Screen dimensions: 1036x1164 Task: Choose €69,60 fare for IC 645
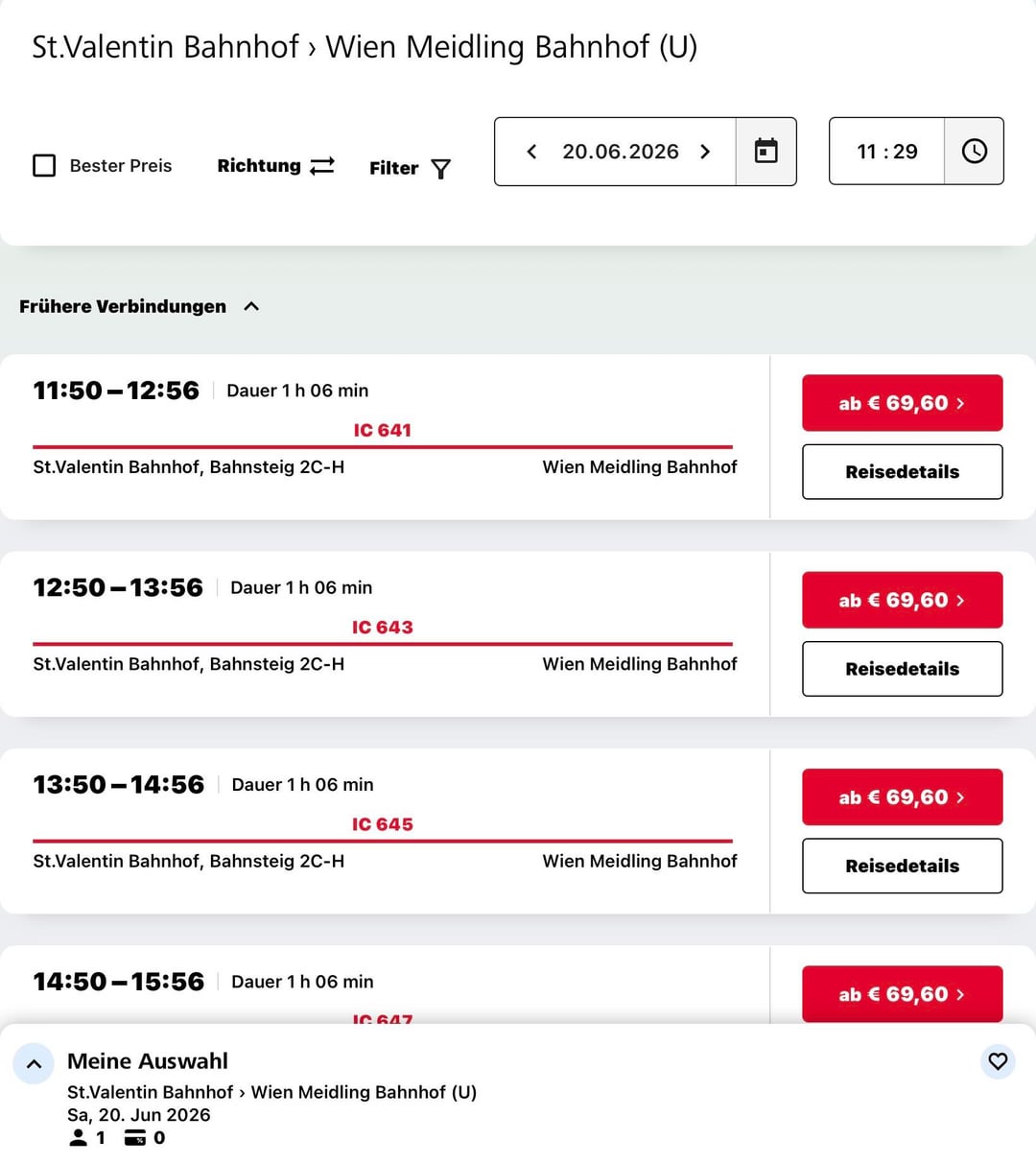(902, 797)
